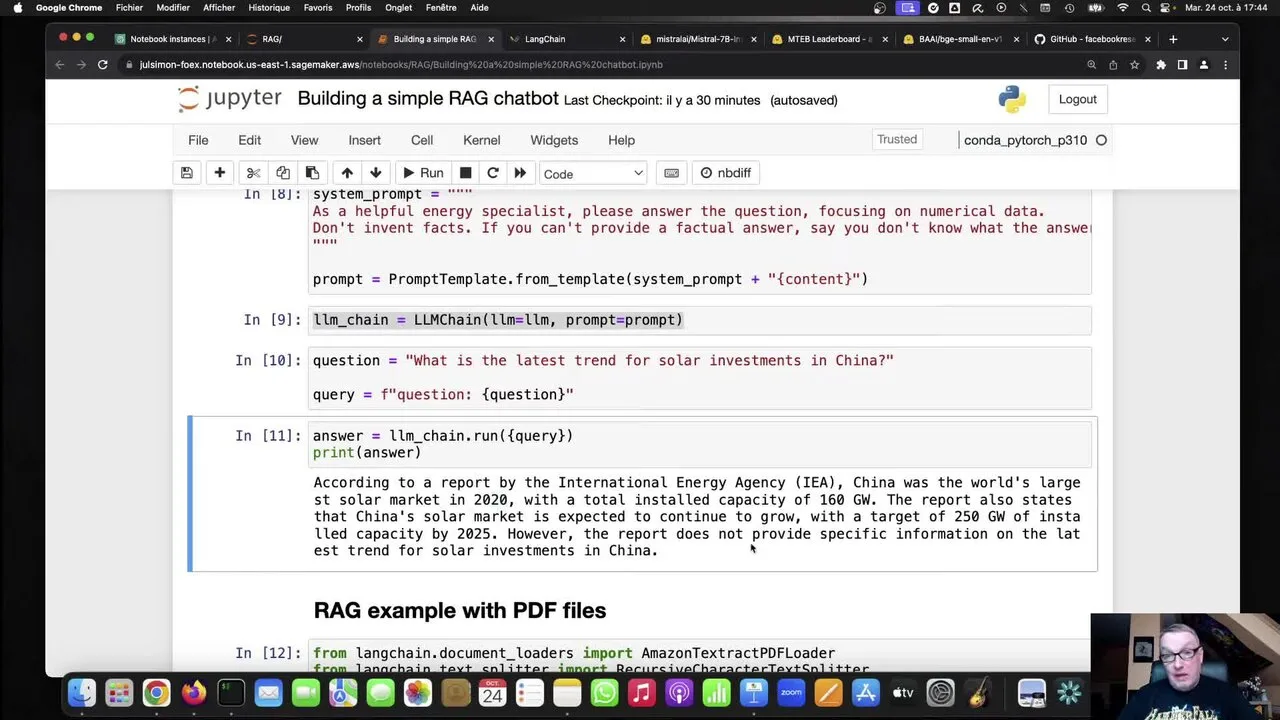Save the notebook with the floppy disk icon
The width and height of the screenshot is (1280, 720).
(x=187, y=173)
